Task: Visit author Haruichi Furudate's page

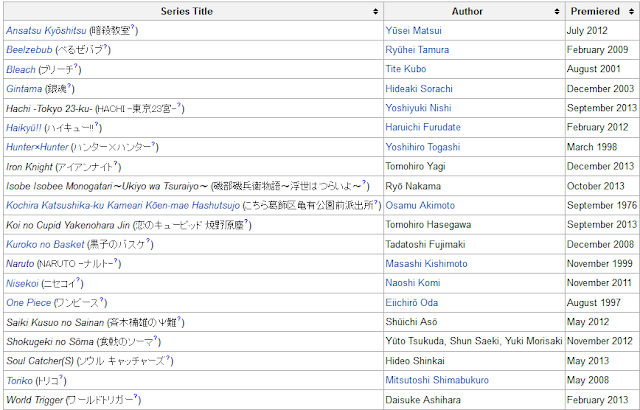Action: 423,127
